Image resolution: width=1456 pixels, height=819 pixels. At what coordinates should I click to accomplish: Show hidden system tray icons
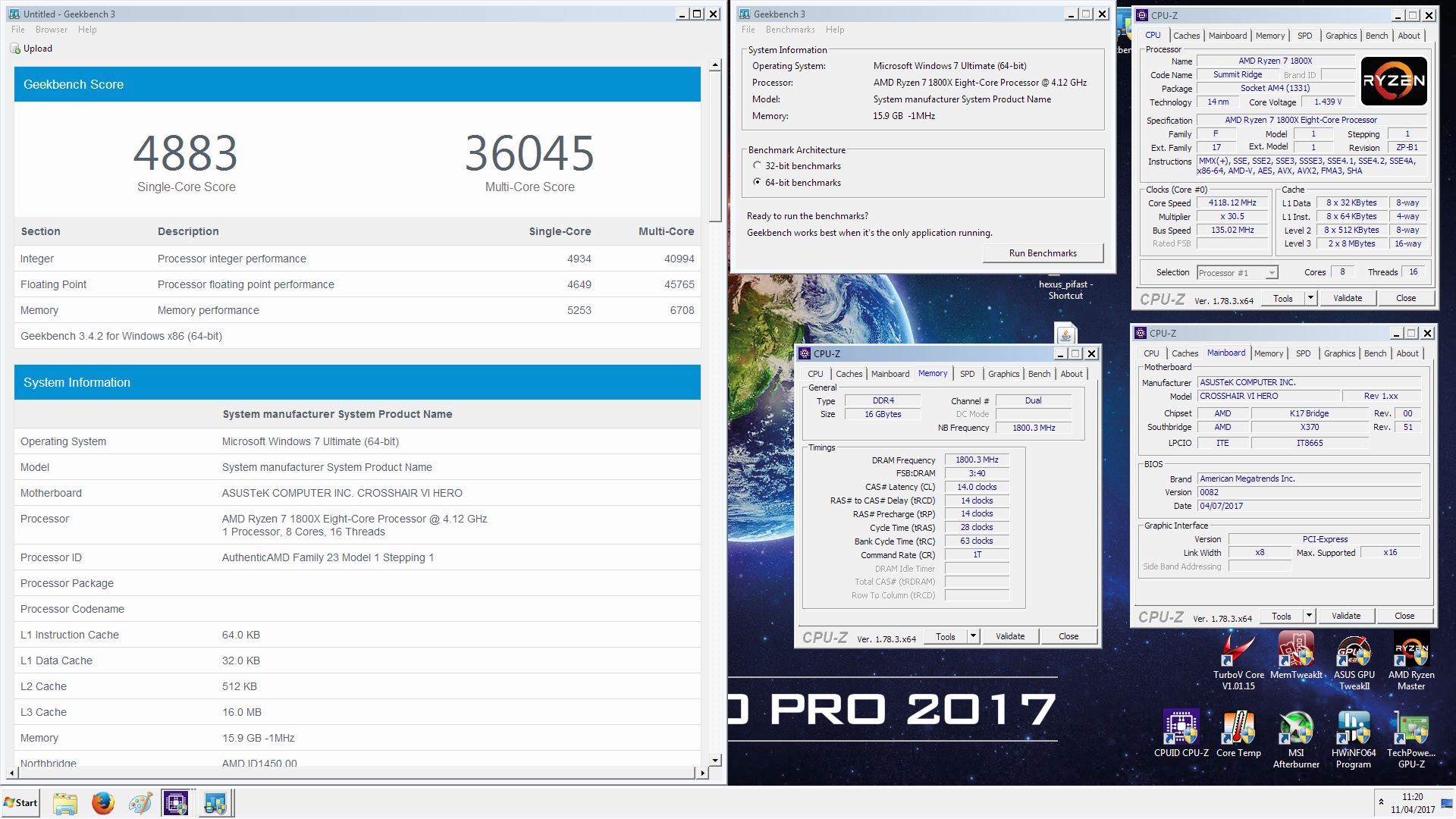point(1381,802)
